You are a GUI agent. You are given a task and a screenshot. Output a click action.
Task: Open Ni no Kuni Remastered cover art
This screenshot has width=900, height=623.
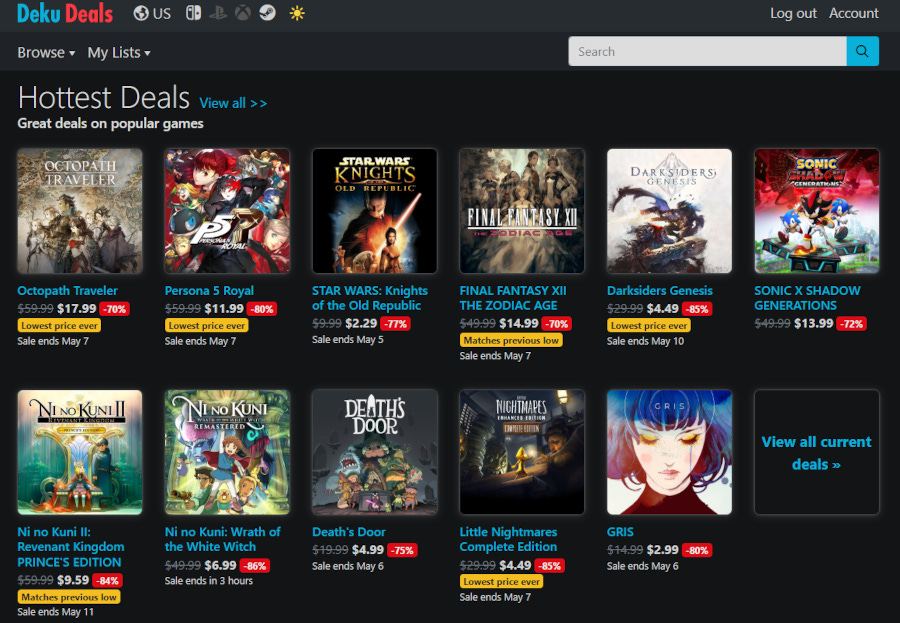227,452
